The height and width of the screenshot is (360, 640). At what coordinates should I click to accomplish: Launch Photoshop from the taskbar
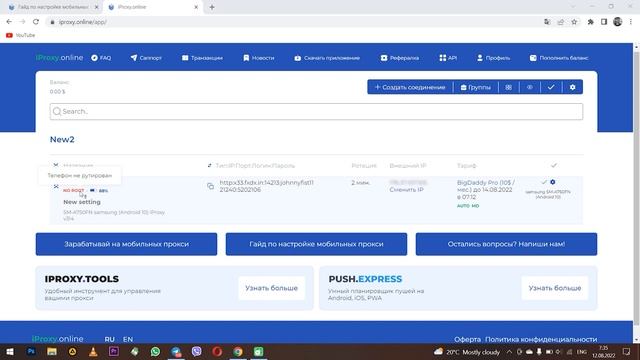[x=31, y=351]
